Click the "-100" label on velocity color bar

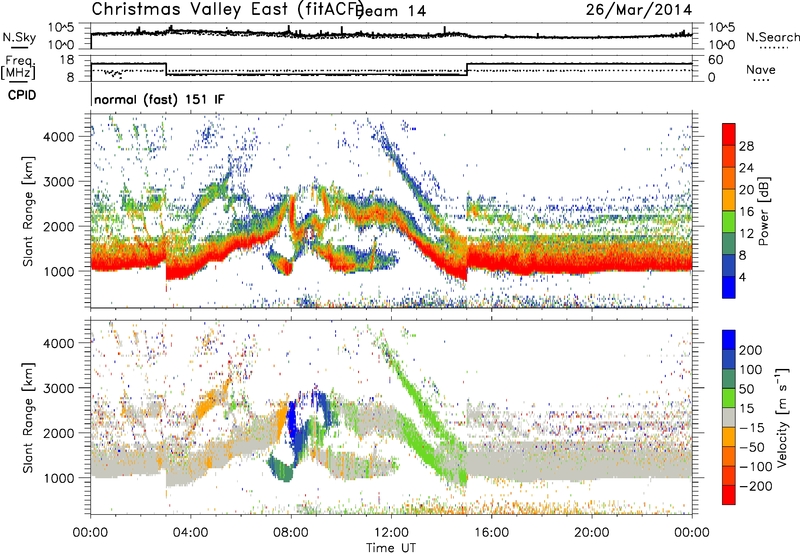click(x=756, y=466)
